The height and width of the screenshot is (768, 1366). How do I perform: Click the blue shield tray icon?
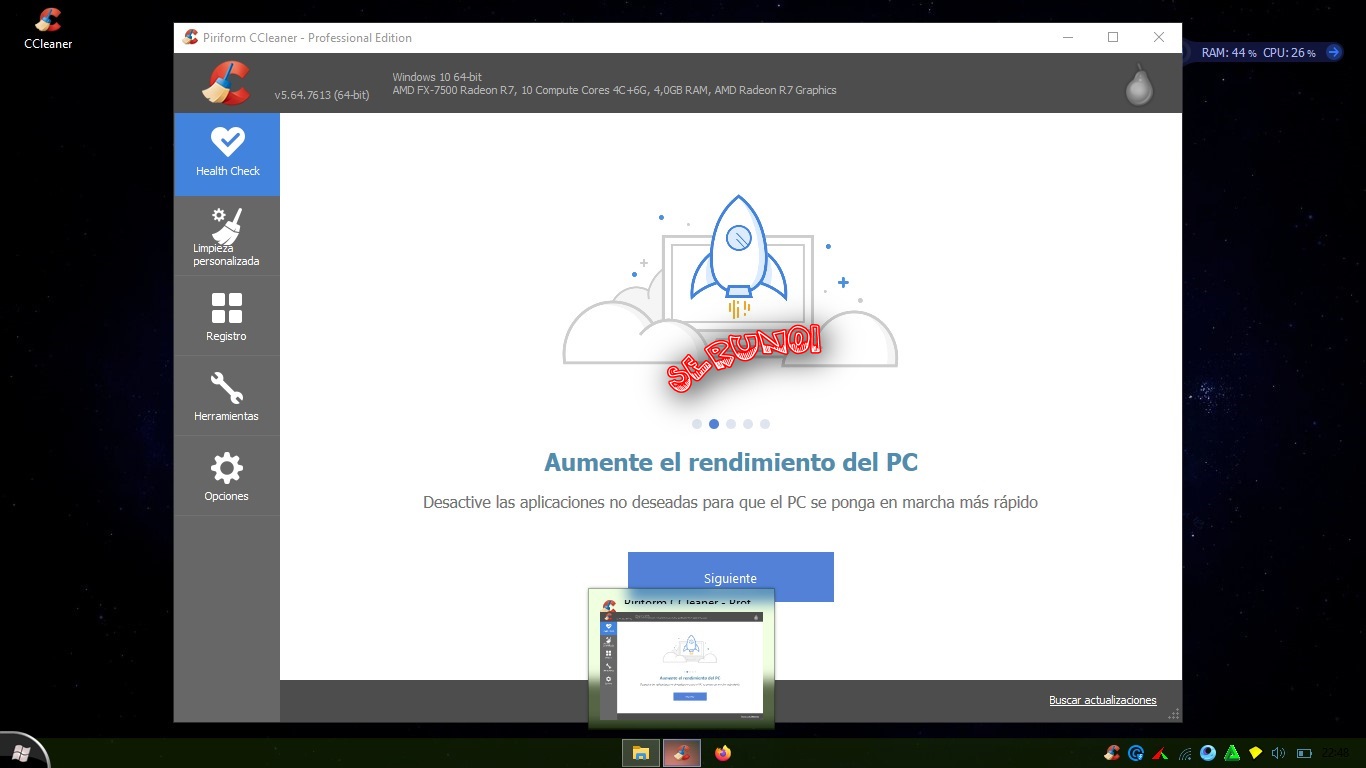(1136, 753)
